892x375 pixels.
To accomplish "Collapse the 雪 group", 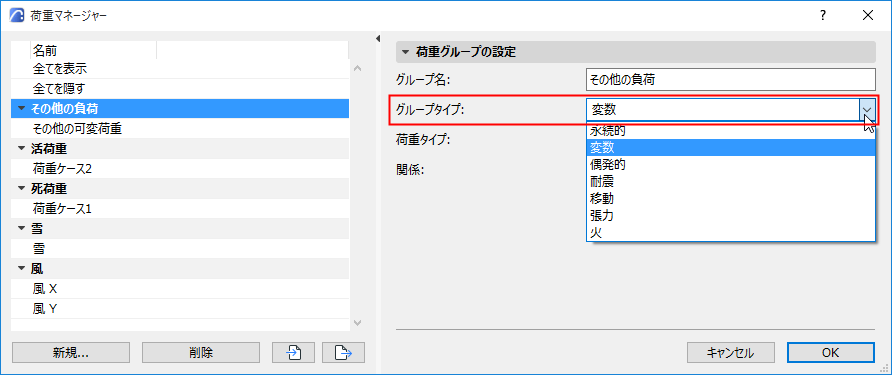I will 22,229.
